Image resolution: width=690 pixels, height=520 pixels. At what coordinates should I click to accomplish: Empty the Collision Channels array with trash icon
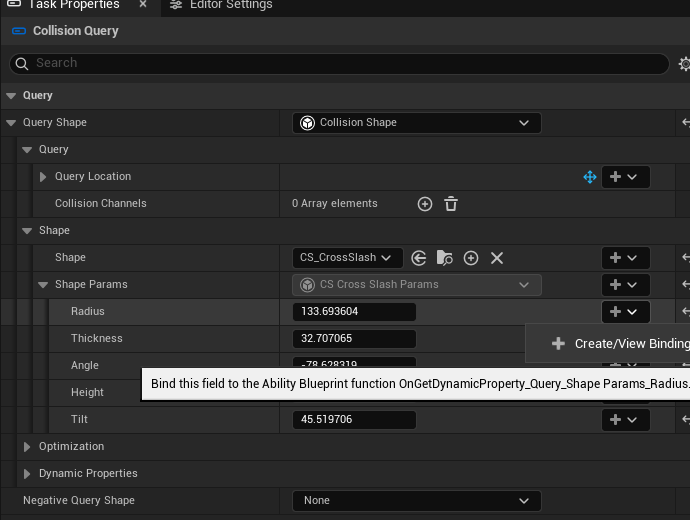(x=451, y=204)
